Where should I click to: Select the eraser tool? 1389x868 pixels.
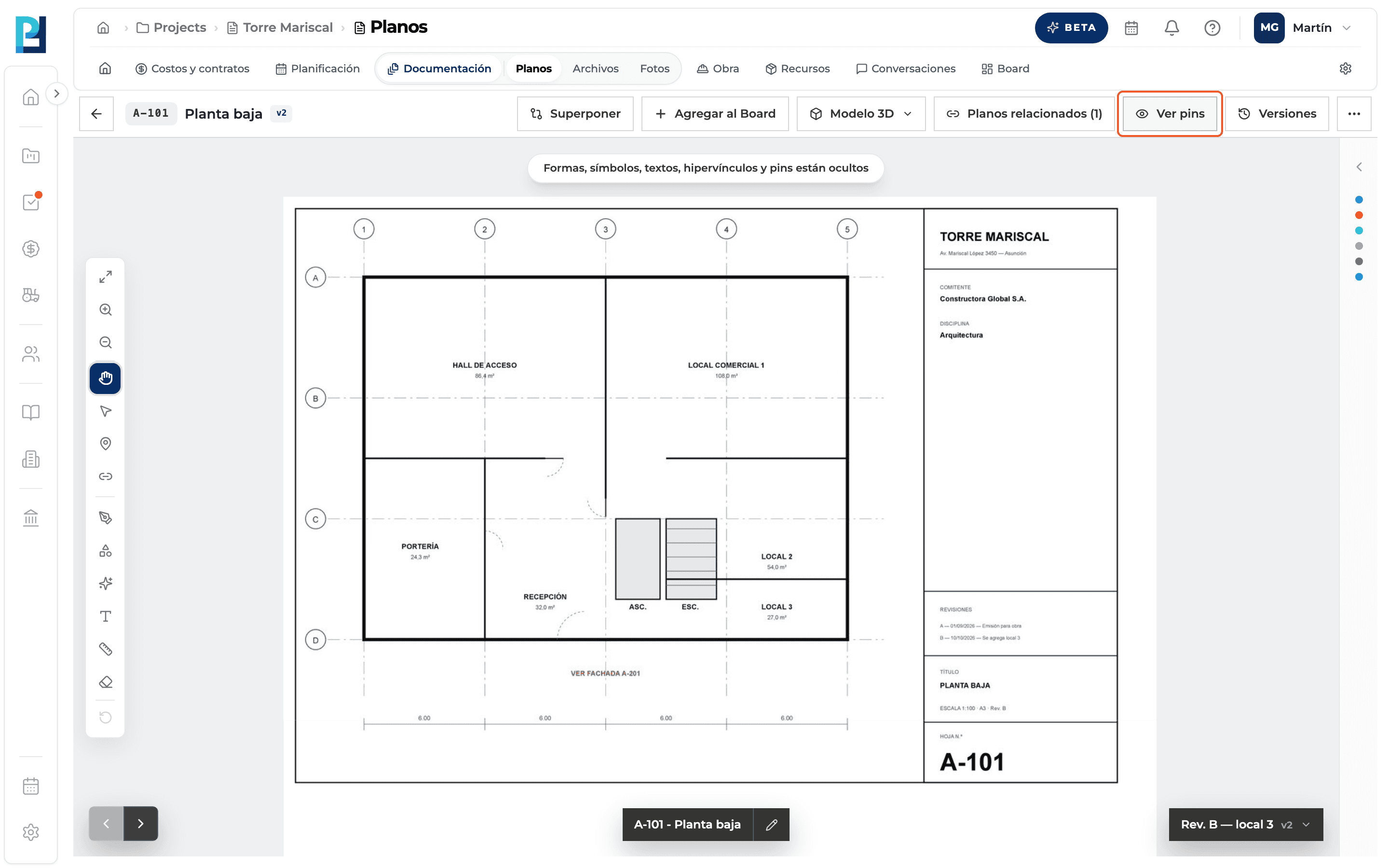(x=105, y=682)
